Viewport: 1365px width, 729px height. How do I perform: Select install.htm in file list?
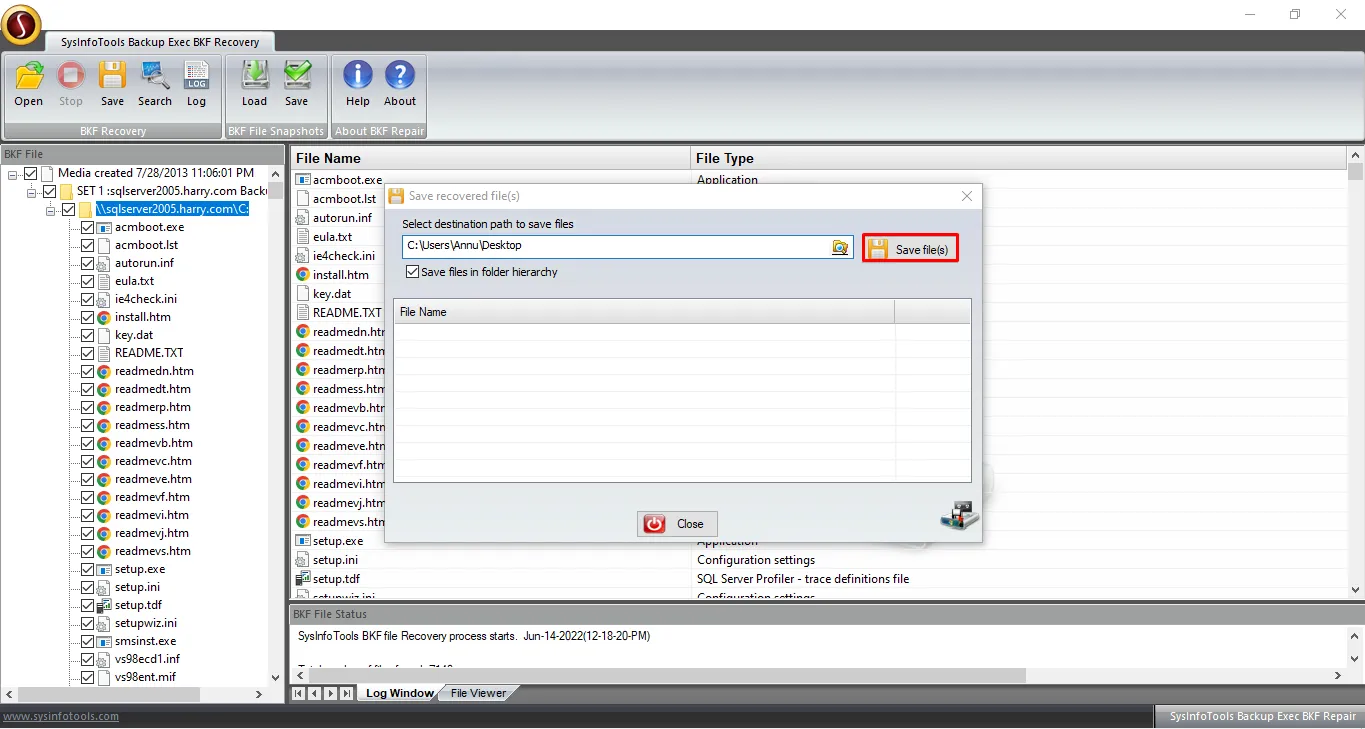point(341,275)
